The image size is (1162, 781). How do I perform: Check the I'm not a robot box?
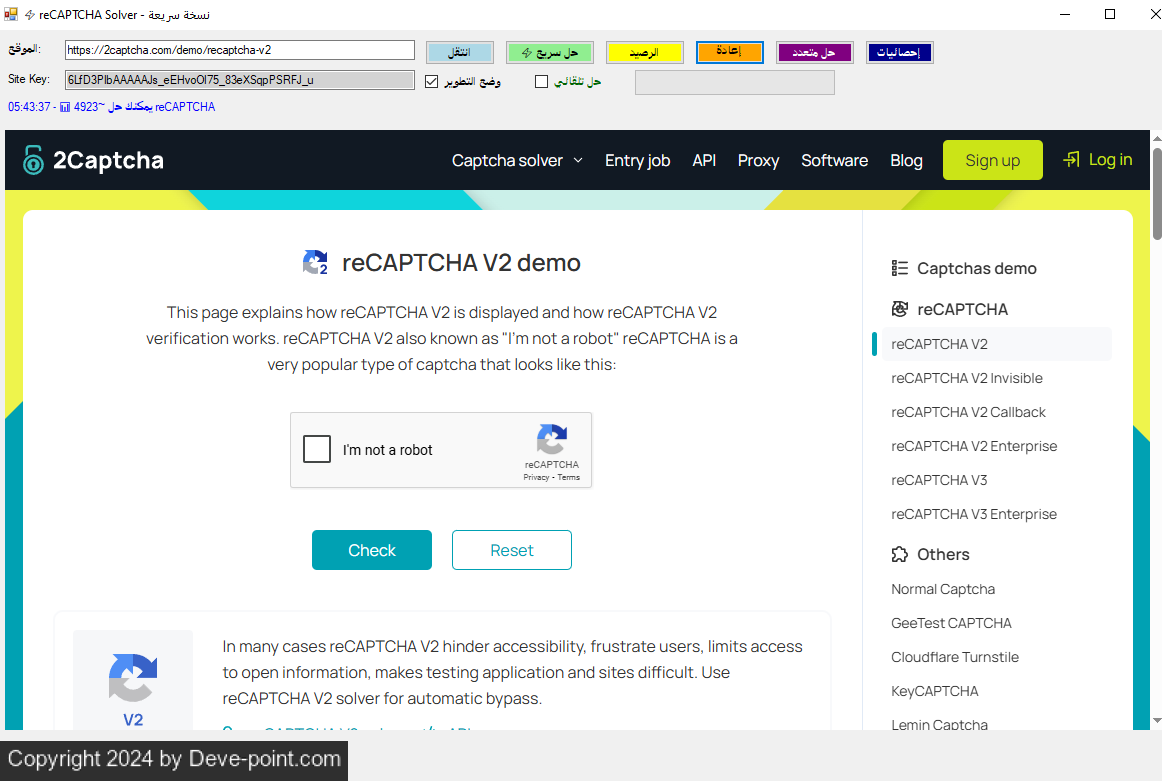(x=317, y=449)
